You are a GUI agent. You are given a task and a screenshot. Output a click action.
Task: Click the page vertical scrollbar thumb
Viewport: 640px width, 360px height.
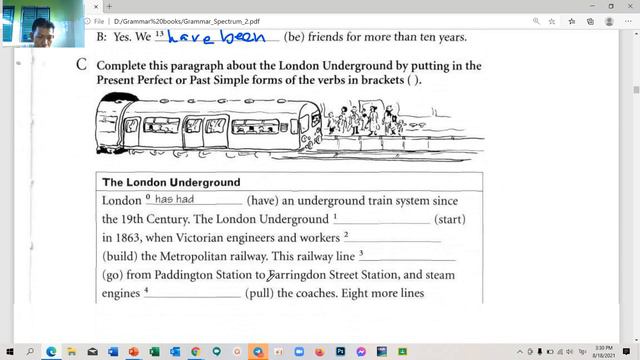coord(636,90)
